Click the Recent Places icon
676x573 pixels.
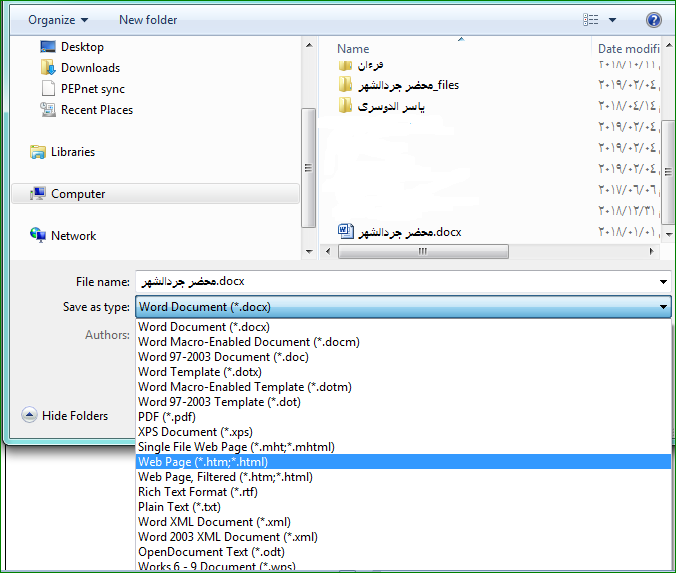pos(48,110)
